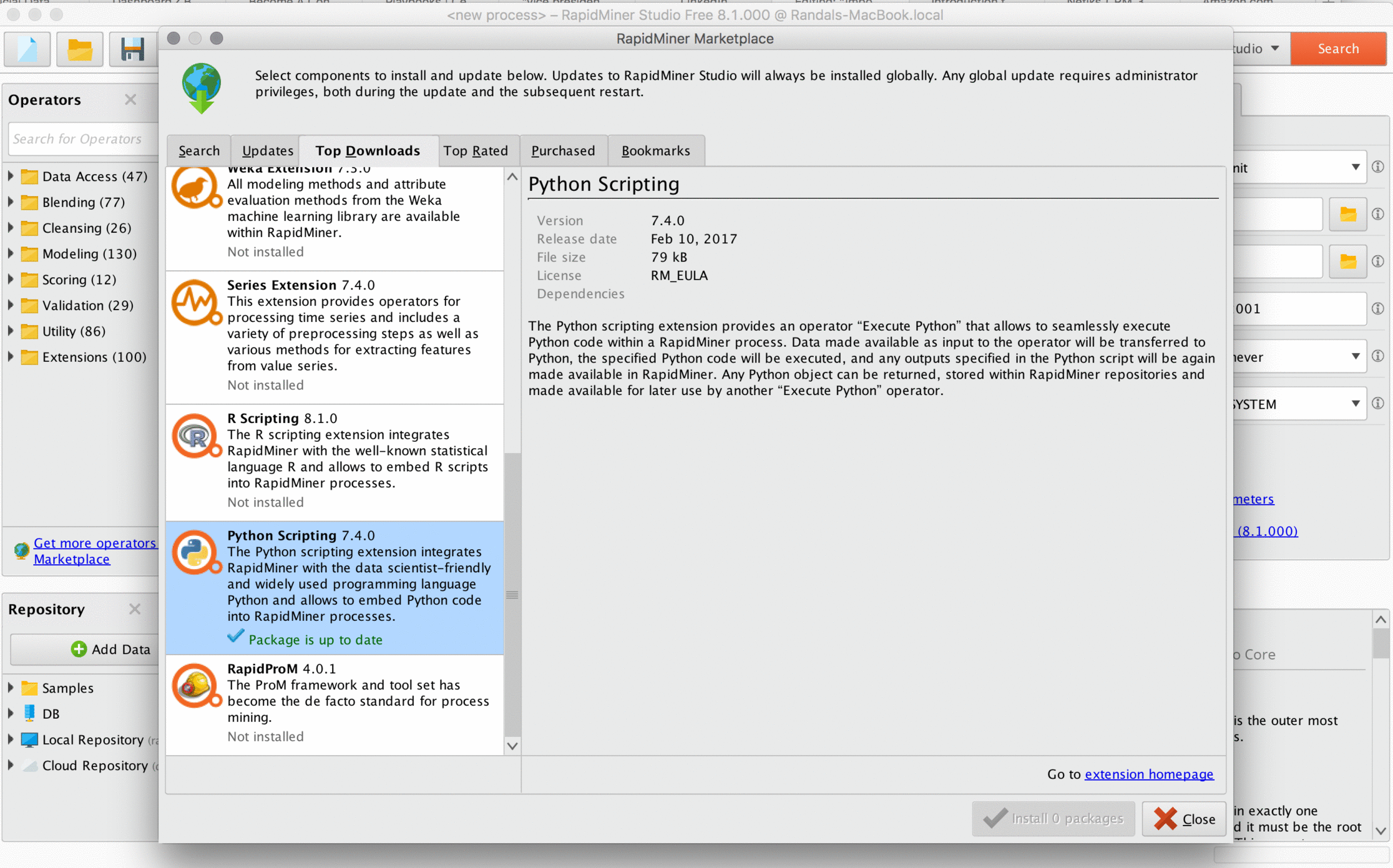Expand the Modeling operators group
This screenshot has height=868, width=1393.
[11, 254]
